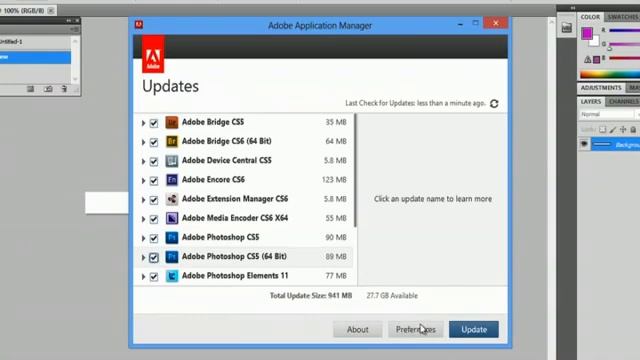The height and width of the screenshot is (360, 640).
Task: Uncheck Adobe Encore CS6 update
Action: pos(153,180)
